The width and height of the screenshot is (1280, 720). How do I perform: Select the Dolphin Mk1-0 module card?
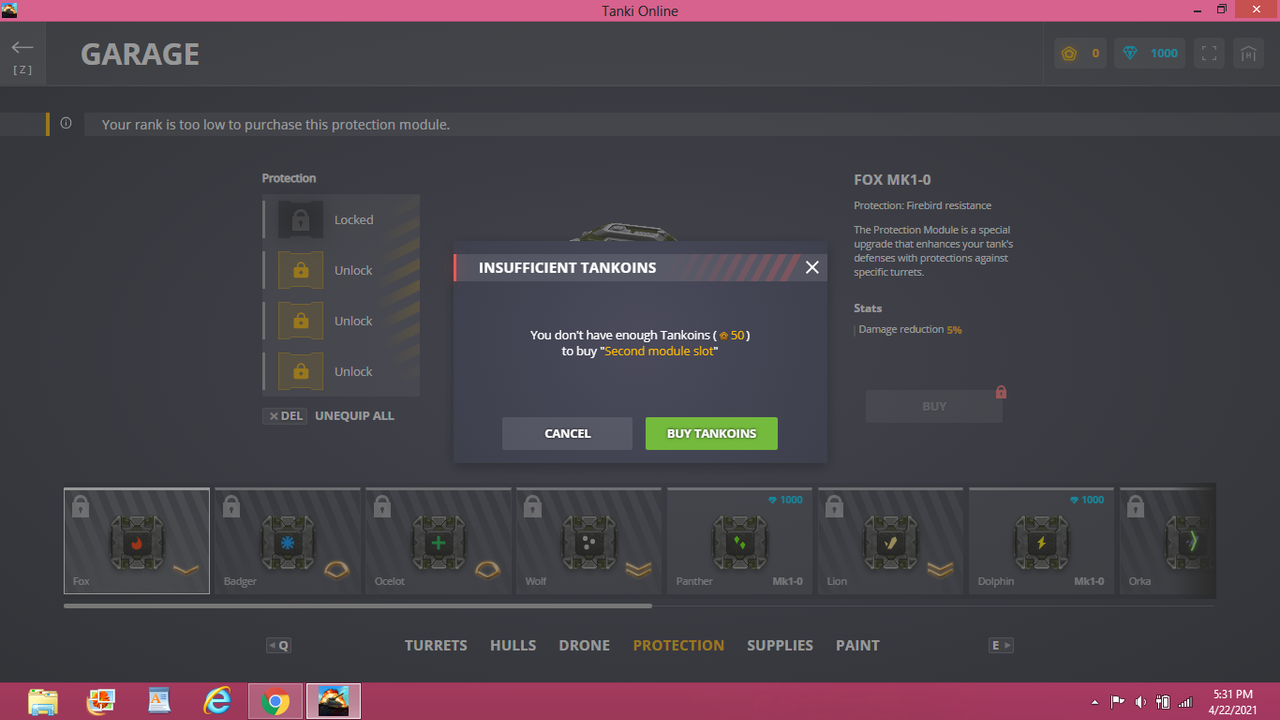point(1043,541)
